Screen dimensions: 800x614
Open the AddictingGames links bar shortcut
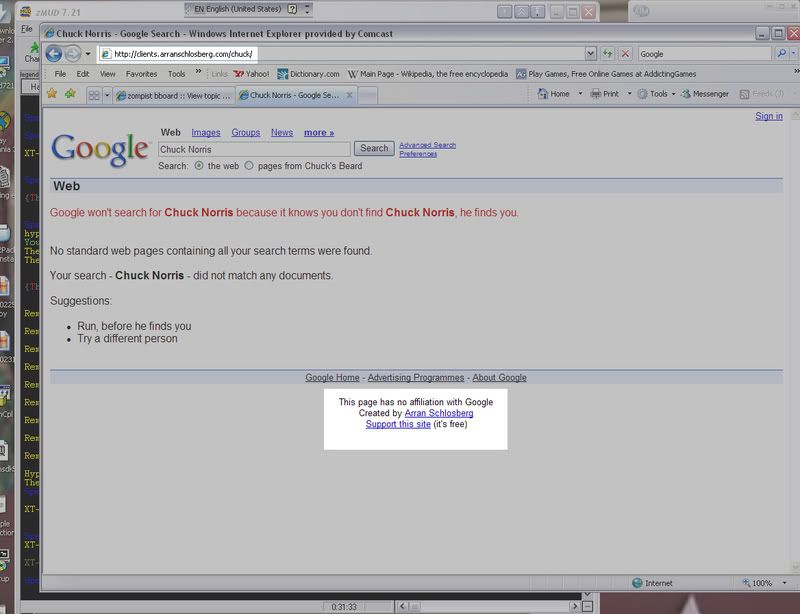pos(606,74)
